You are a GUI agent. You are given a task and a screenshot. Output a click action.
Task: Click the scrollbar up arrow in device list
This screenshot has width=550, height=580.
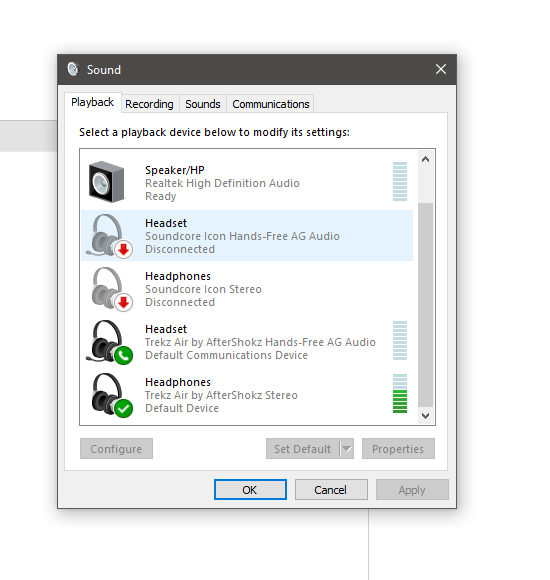(425, 159)
